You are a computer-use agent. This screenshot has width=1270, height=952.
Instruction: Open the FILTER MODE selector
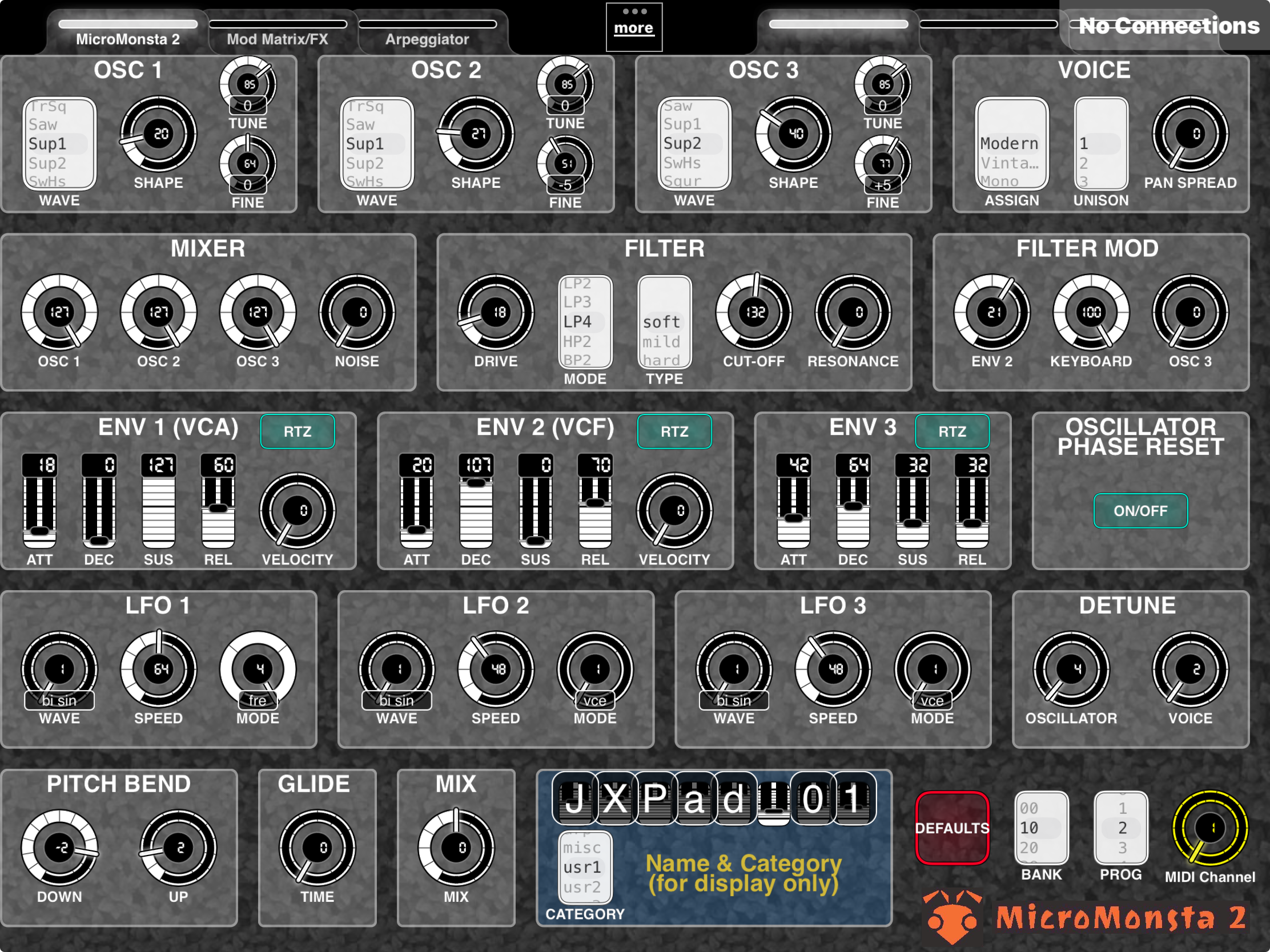tap(585, 322)
